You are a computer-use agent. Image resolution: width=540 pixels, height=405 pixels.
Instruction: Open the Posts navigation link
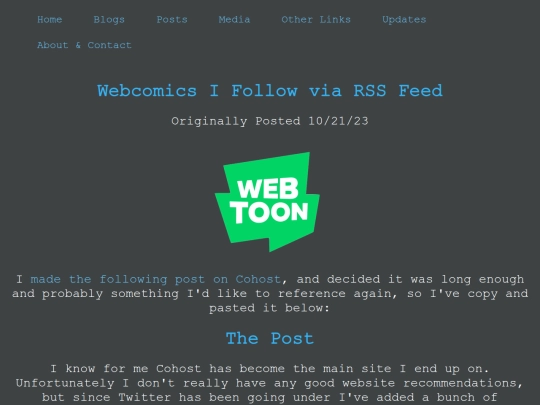click(x=172, y=20)
